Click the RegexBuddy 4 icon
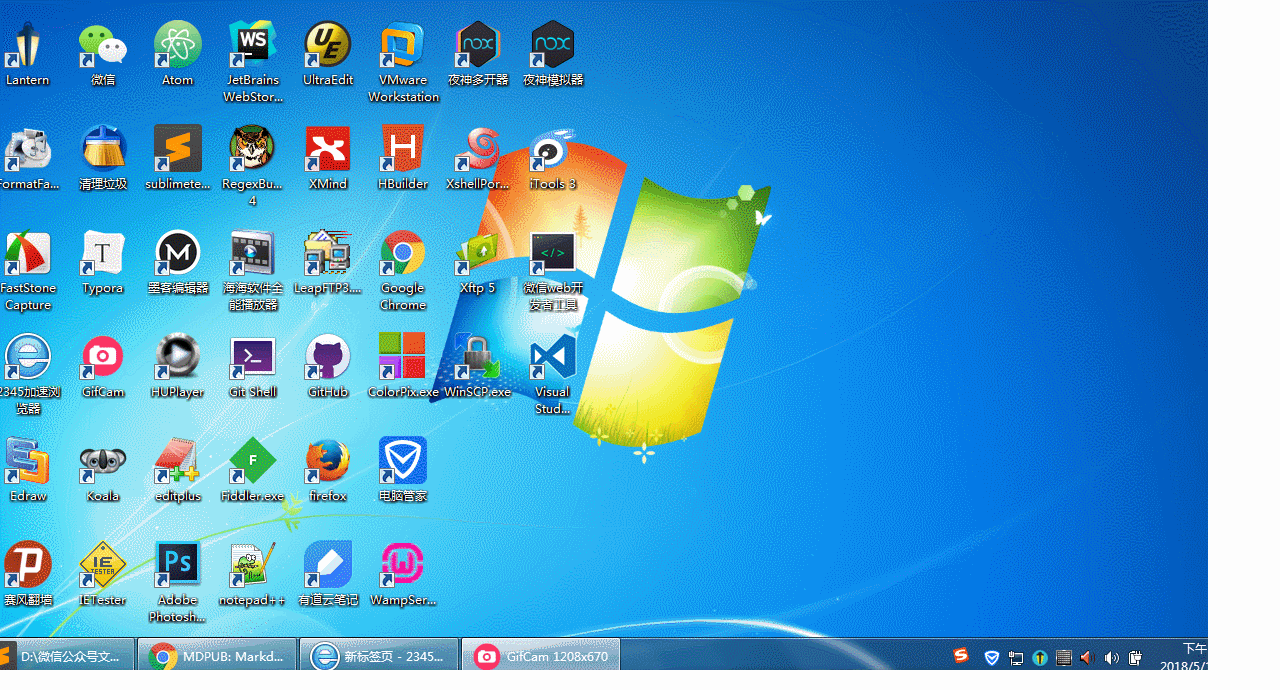 (x=253, y=166)
